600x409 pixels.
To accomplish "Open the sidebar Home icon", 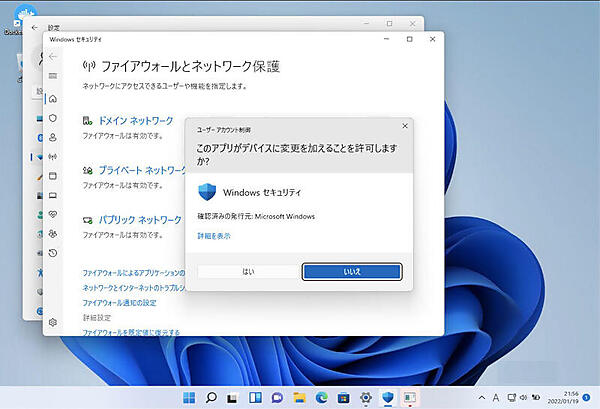I will (x=52, y=98).
